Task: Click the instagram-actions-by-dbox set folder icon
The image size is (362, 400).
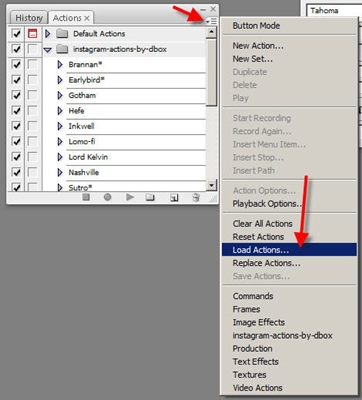Action: tap(62, 49)
